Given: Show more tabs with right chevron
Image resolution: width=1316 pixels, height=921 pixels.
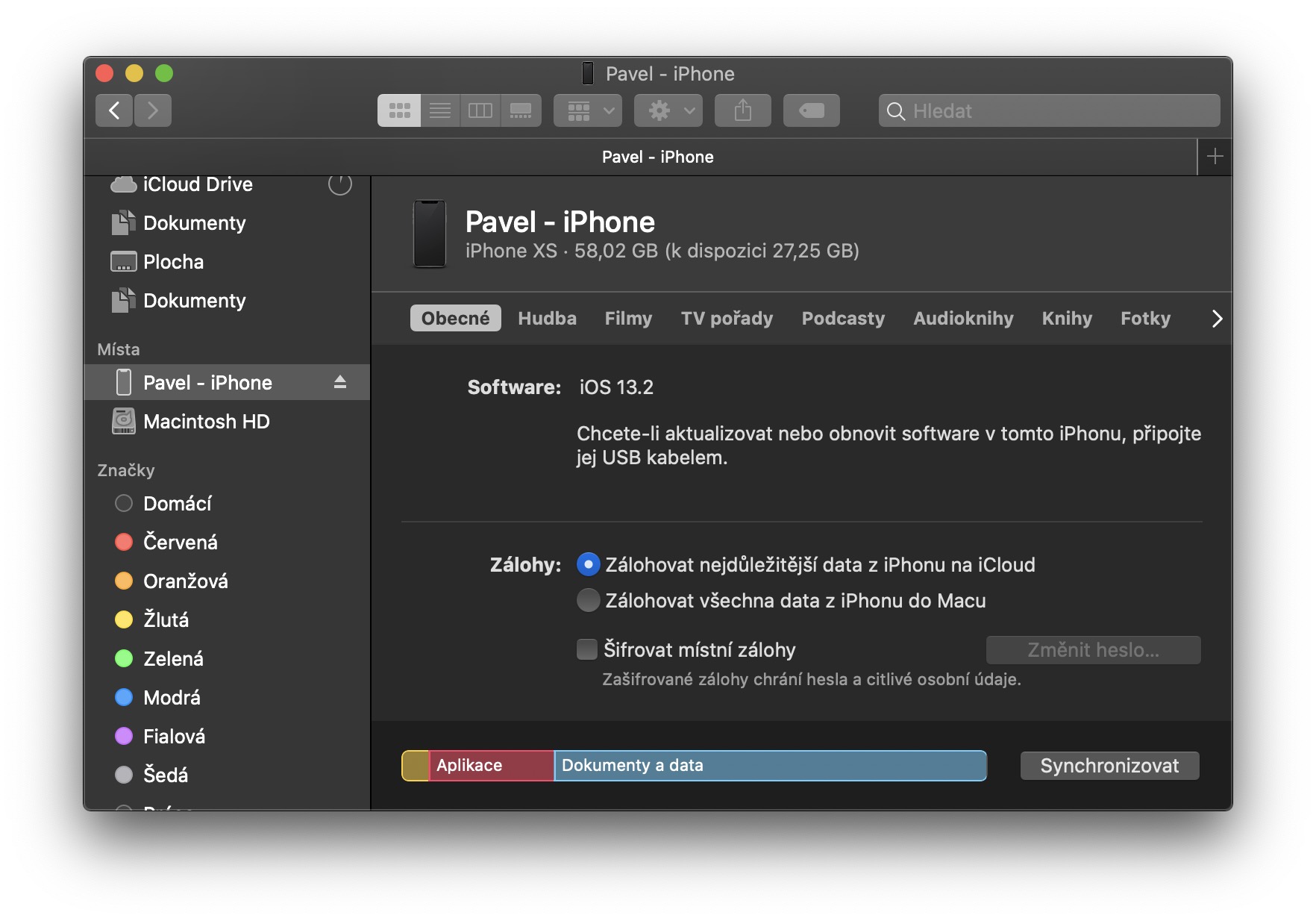Looking at the screenshot, I should tap(1217, 319).
